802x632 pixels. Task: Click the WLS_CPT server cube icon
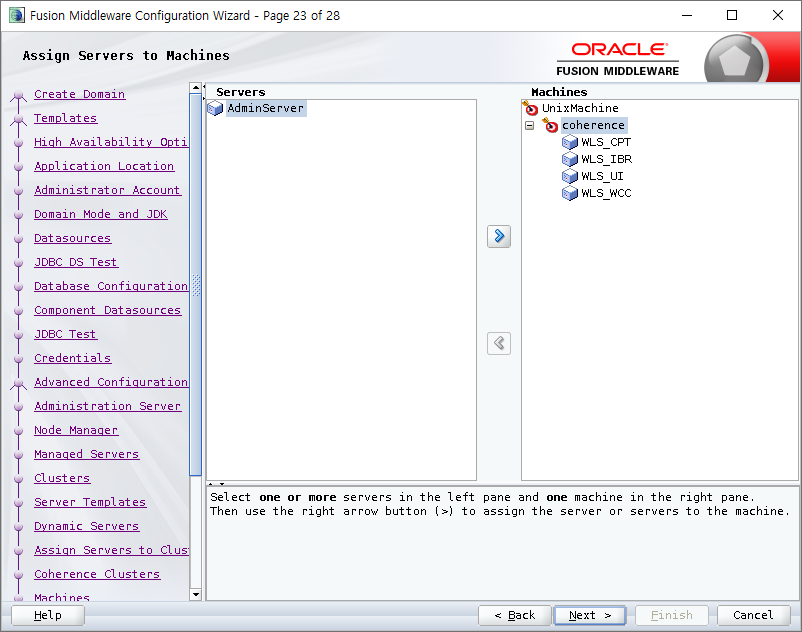point(570,142)
